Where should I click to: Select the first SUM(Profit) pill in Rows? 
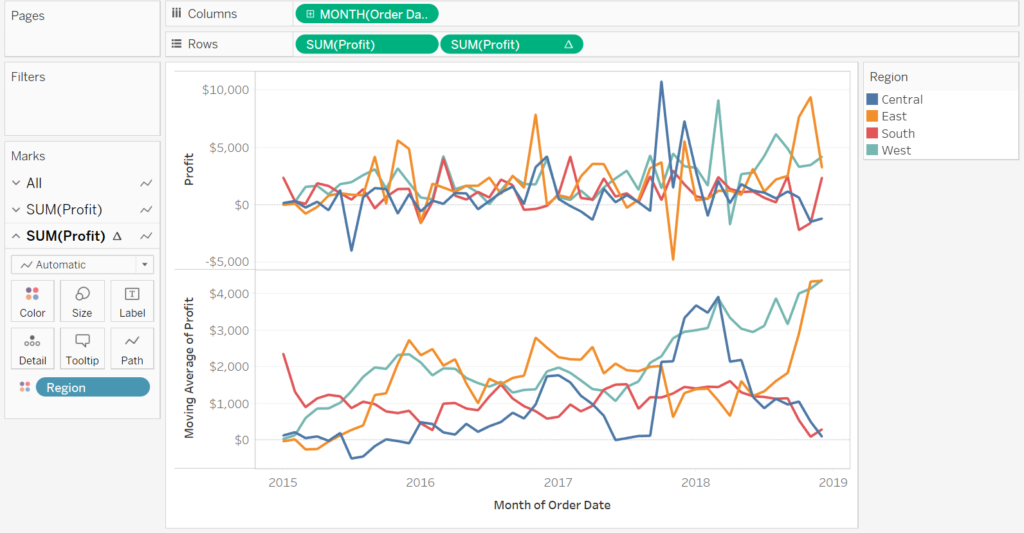point(366,44)
